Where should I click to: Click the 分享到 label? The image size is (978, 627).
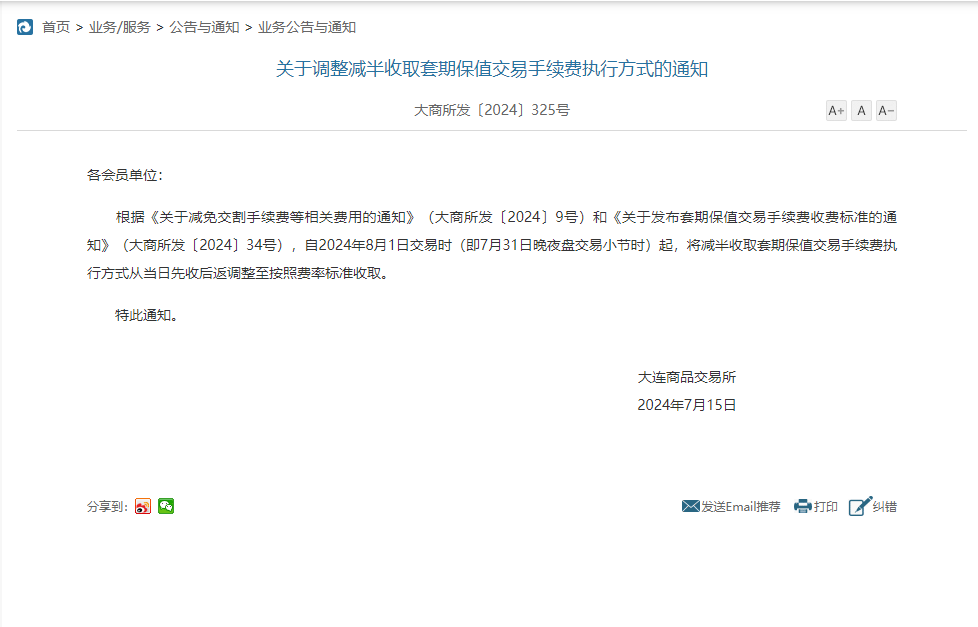pos(107,507)
